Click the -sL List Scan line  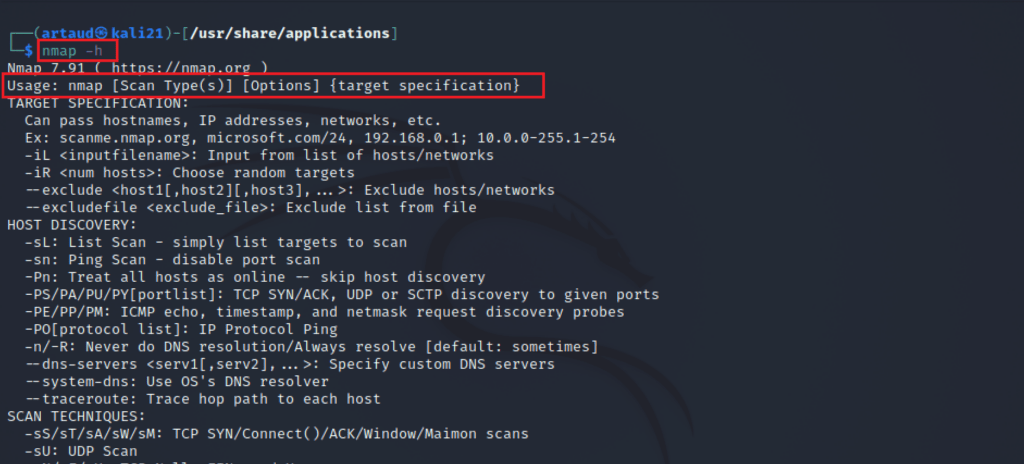[x=216, y=242]
